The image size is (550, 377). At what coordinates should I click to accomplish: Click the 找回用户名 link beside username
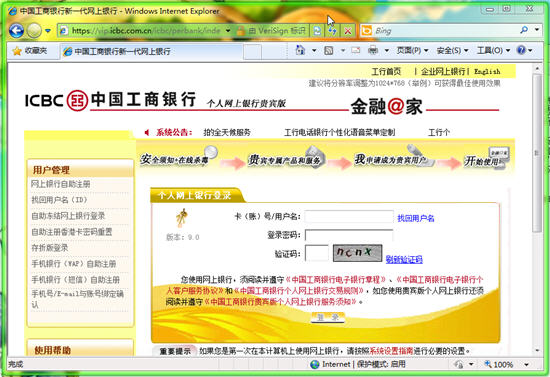tap(416, 218)
